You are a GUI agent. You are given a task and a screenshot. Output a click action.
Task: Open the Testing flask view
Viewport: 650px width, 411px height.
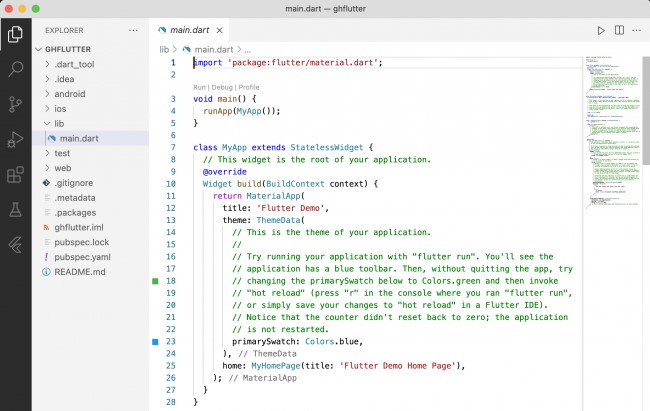(x=15, y=210)
